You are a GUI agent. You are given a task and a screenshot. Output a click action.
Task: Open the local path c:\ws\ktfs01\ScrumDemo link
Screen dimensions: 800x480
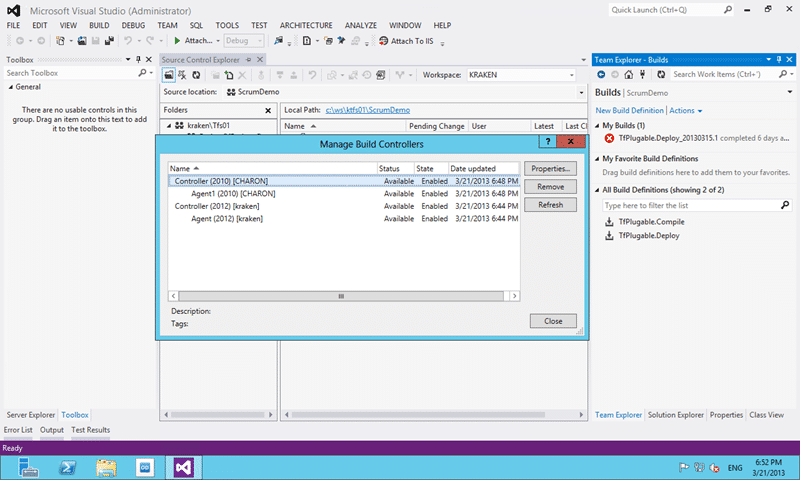368,110
